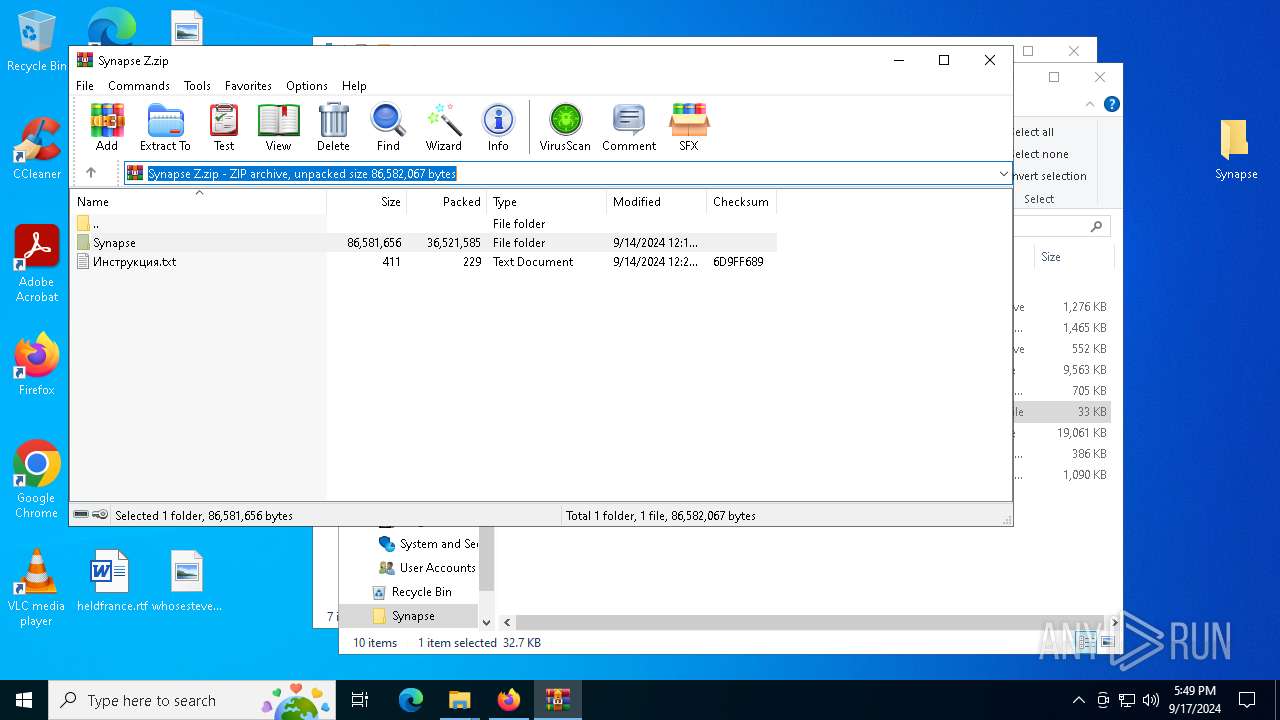
Task: Select the heldfrance.rtf desktop file
Action: point(111,581)
